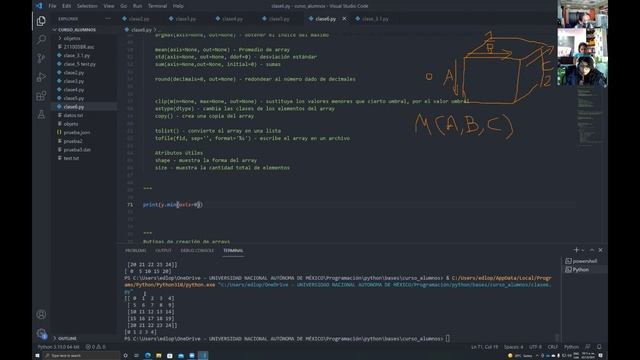
Task: Open the Go menu
Action: [124, 6]
